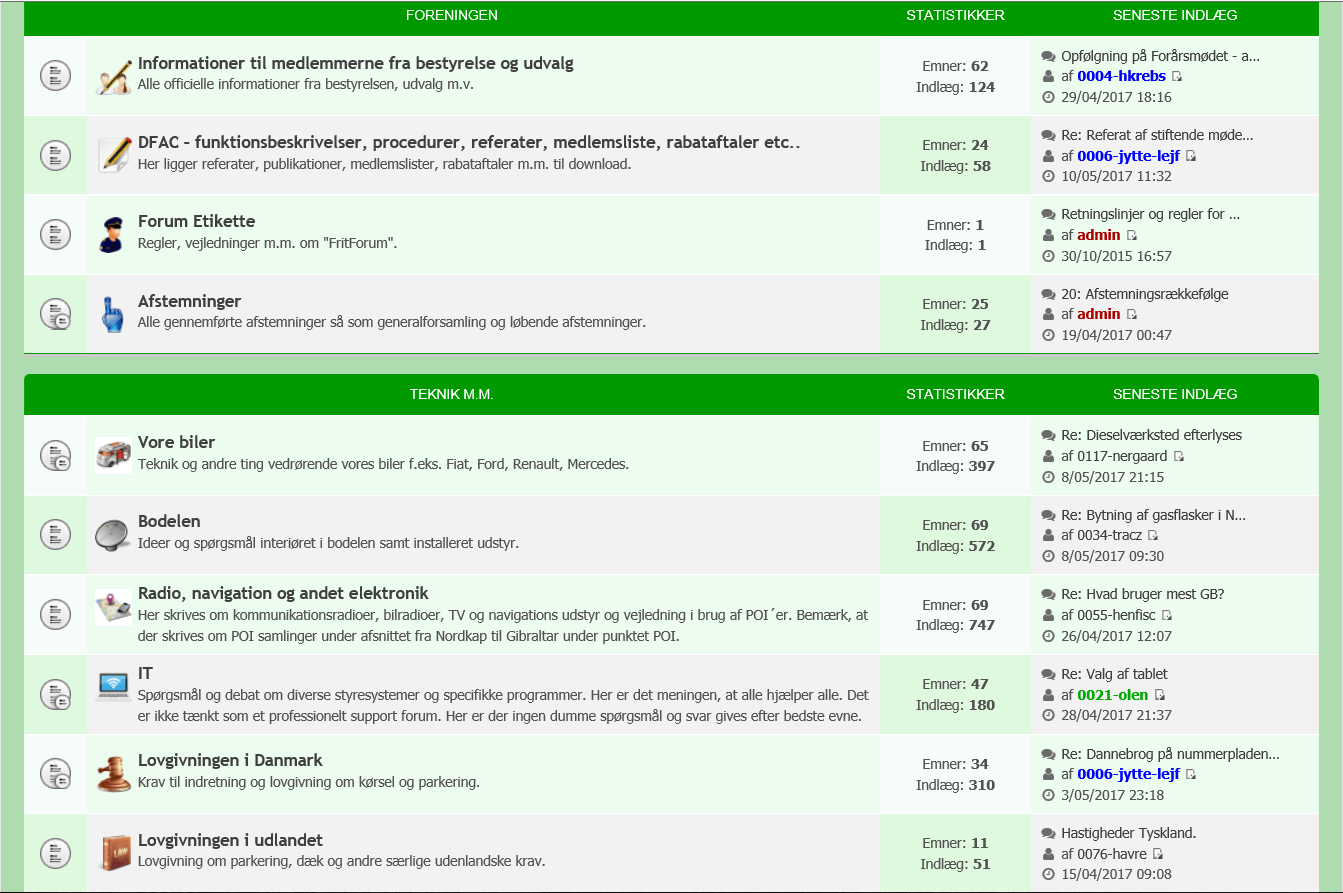View user profile 0117-nergaard
The image size is (1343, 893).
point(1123,456)
